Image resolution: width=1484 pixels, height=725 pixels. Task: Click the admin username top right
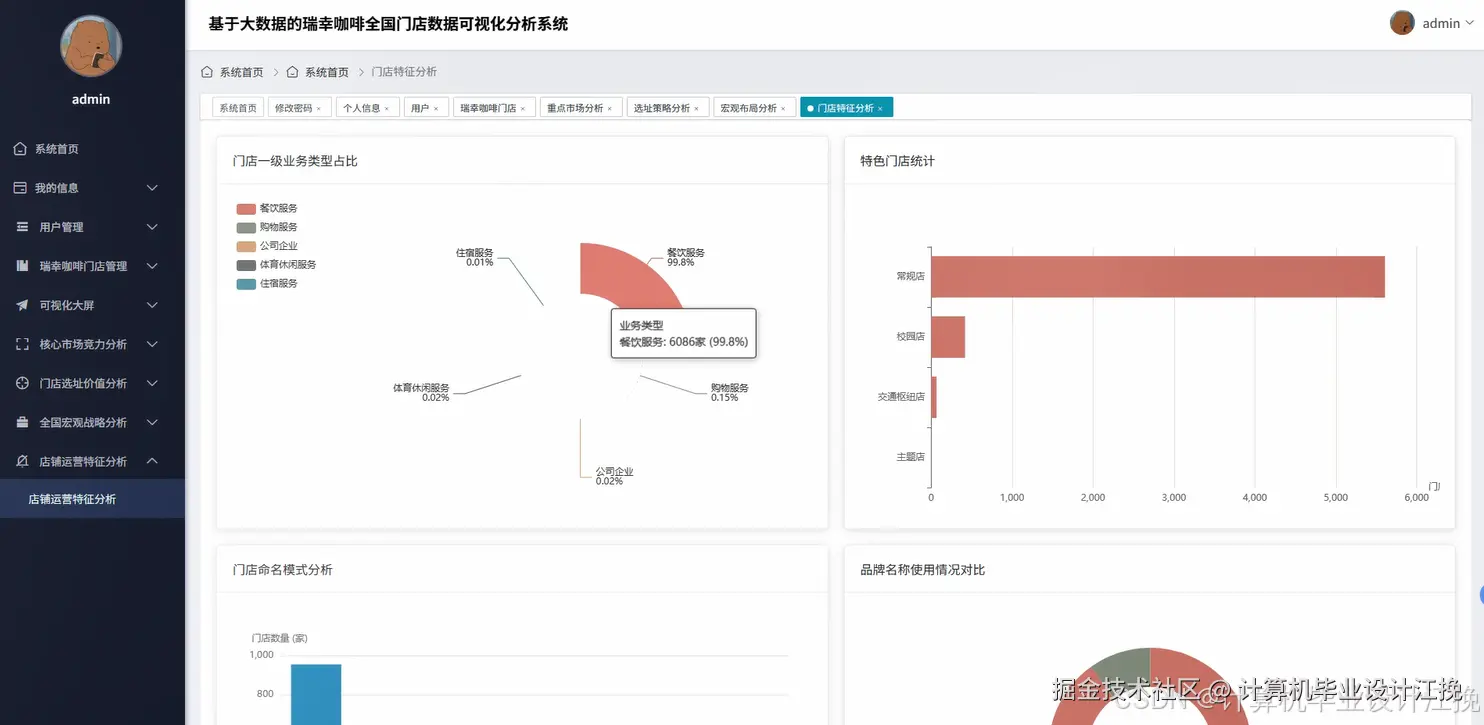[x=1441, y=23]
